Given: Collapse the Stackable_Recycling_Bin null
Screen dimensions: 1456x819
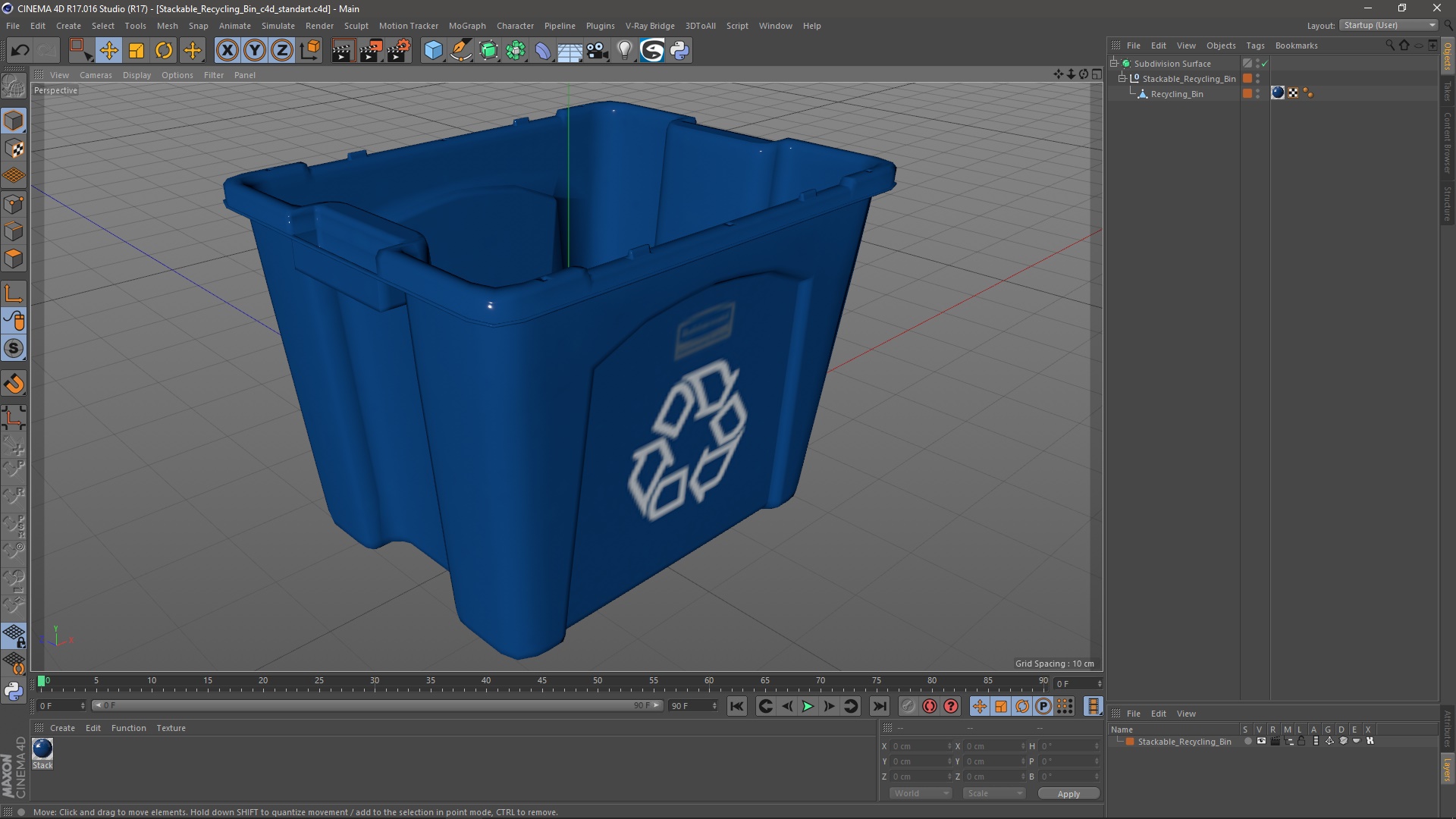Looking at the screenshot, I should tap(1122, 79).
